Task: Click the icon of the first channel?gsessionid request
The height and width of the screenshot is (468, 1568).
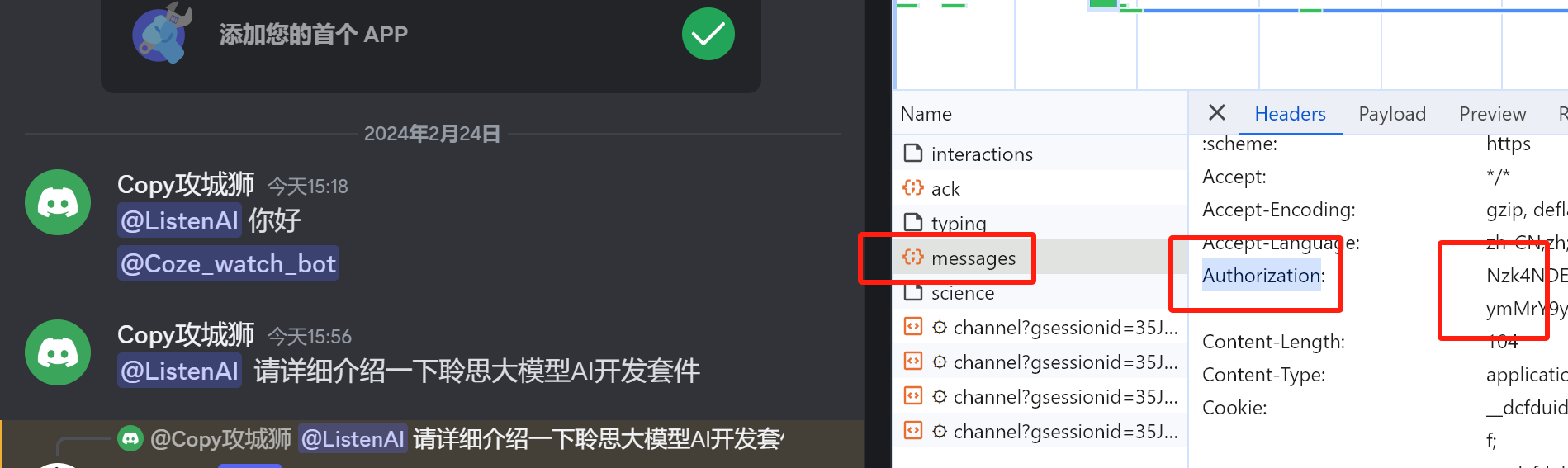Action: point(913,327)
